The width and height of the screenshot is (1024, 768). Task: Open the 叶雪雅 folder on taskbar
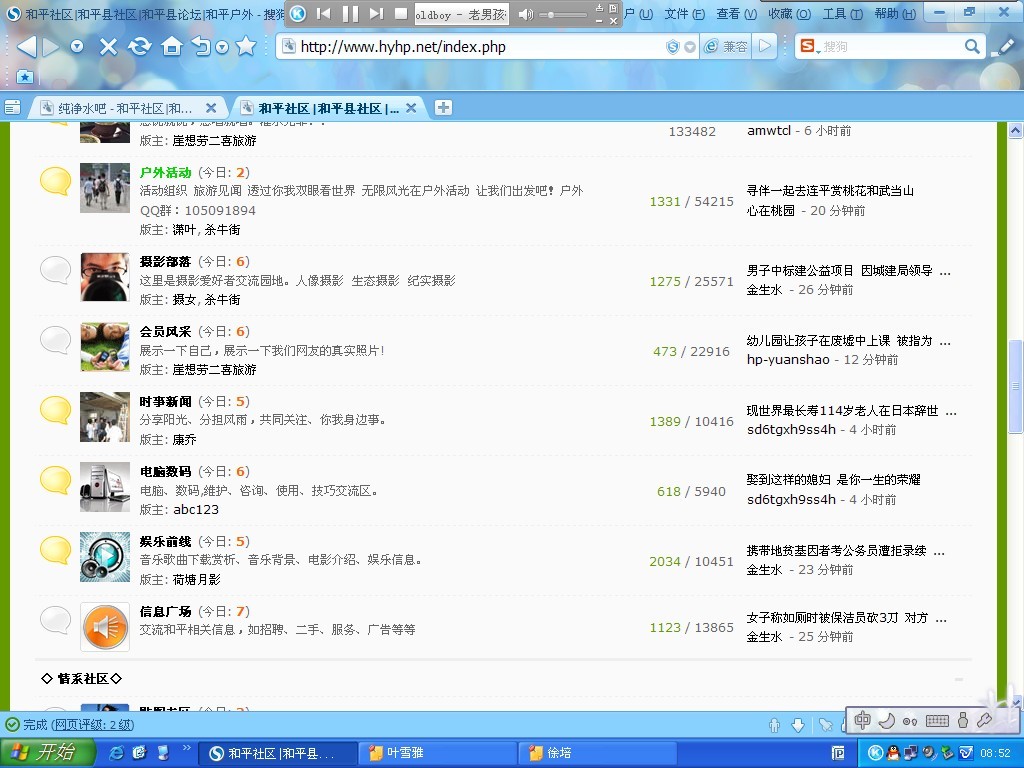pos(436,753)
